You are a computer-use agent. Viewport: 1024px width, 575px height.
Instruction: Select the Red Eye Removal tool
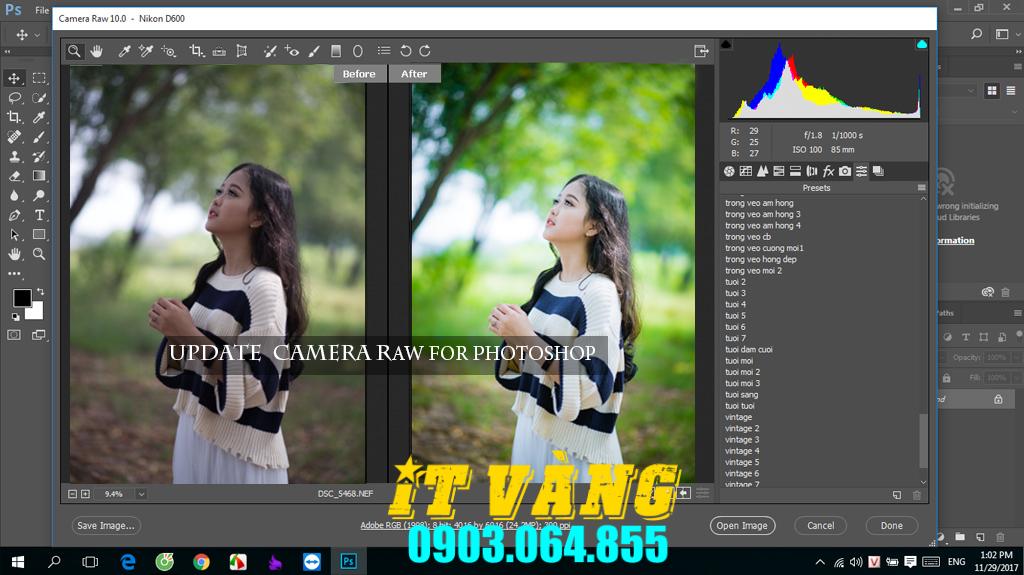tap(292, 51)
